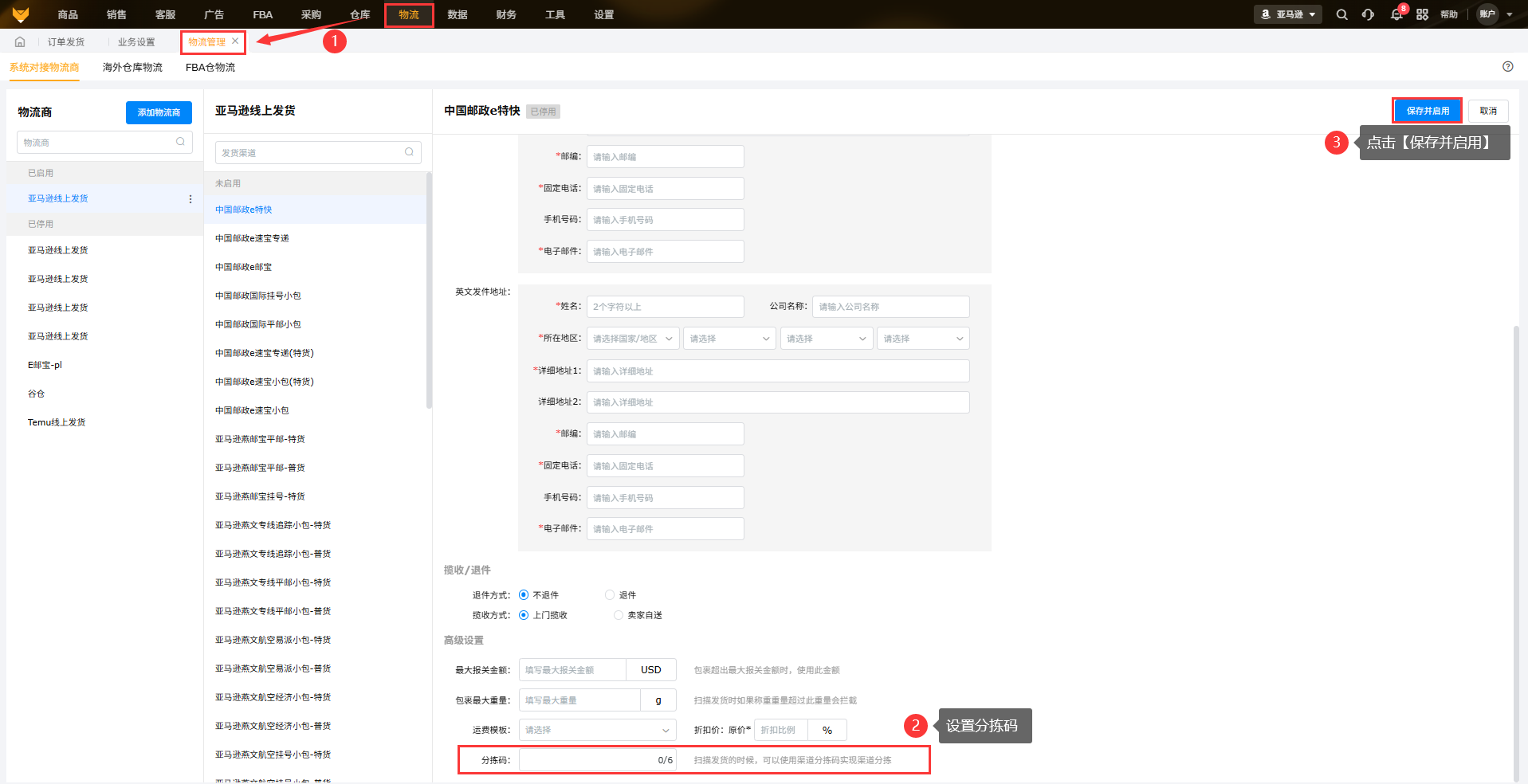Click the 详细地址1 input field
This screenshot has height=784, width=1528.
click(x=778, y=370)
